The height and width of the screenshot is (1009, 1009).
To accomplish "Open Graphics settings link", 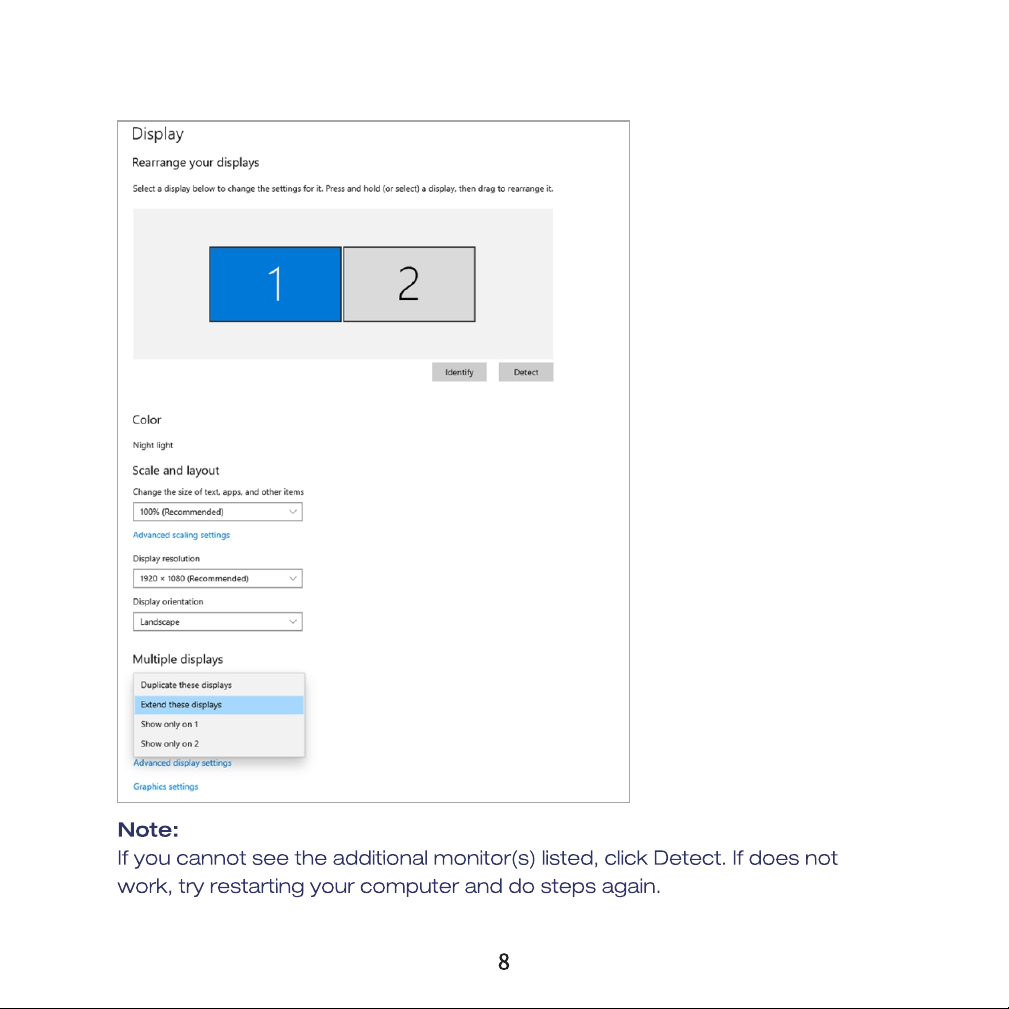I will [165, 786].
